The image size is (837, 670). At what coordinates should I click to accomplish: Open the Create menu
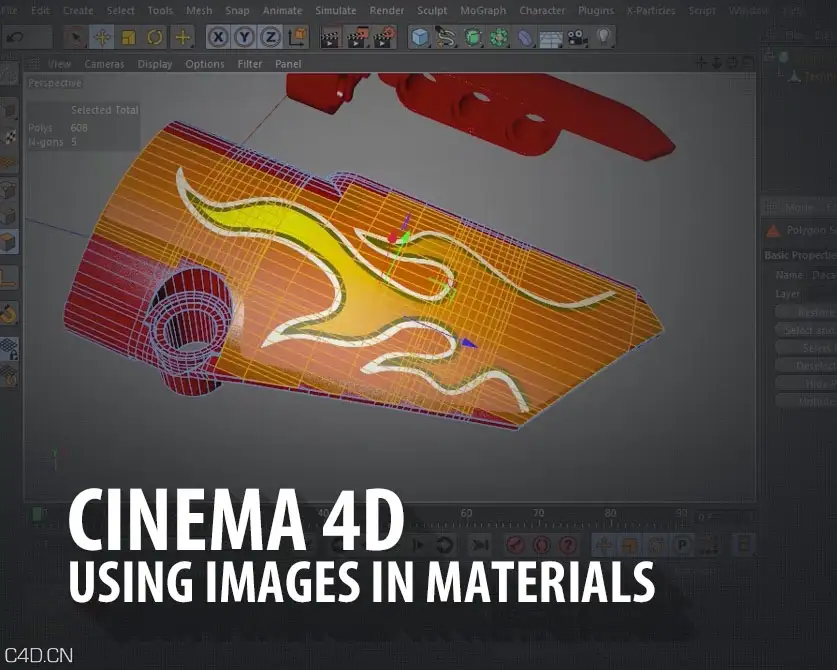78,10
